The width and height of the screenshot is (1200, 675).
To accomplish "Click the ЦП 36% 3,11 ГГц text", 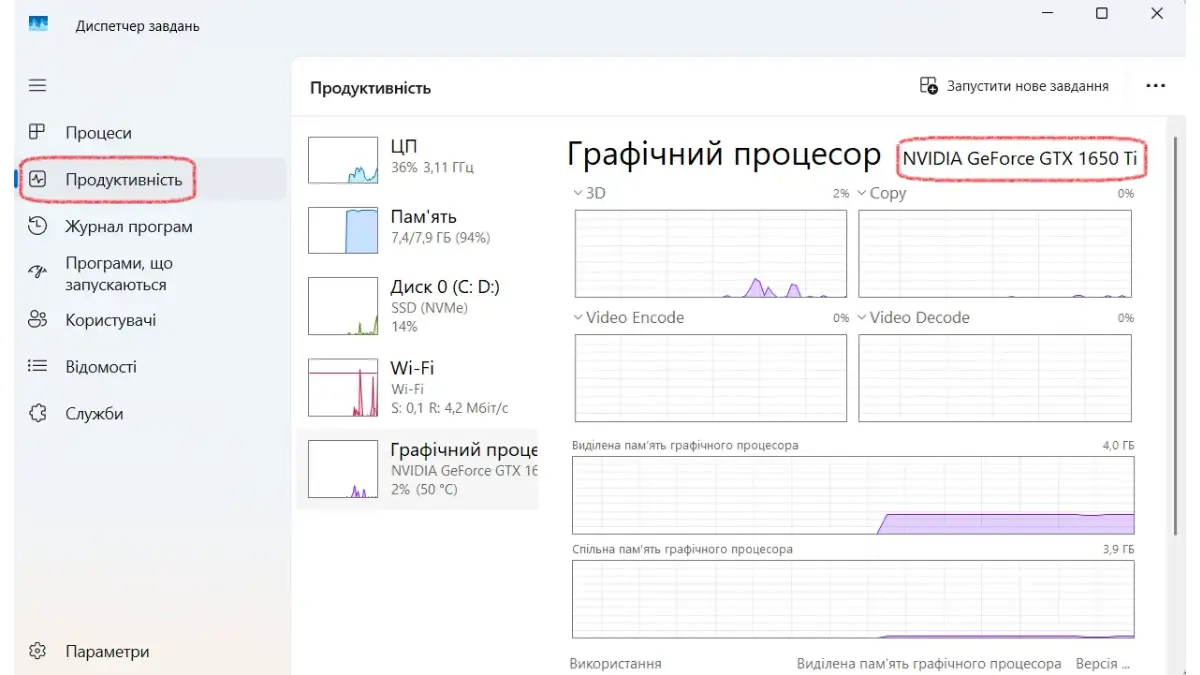I will point(432,167).
